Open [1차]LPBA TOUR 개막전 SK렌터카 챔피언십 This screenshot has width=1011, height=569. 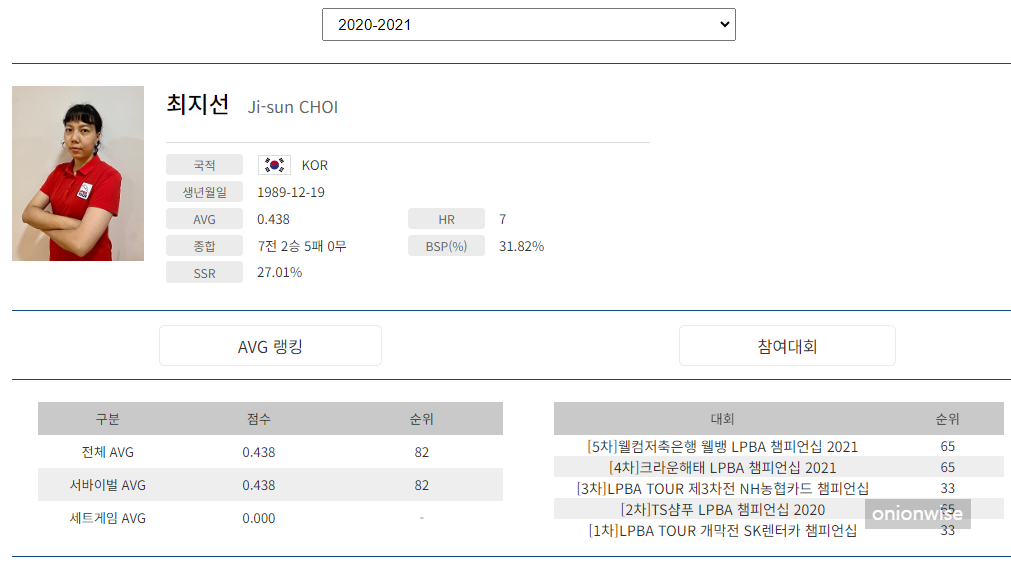[722, 531]
